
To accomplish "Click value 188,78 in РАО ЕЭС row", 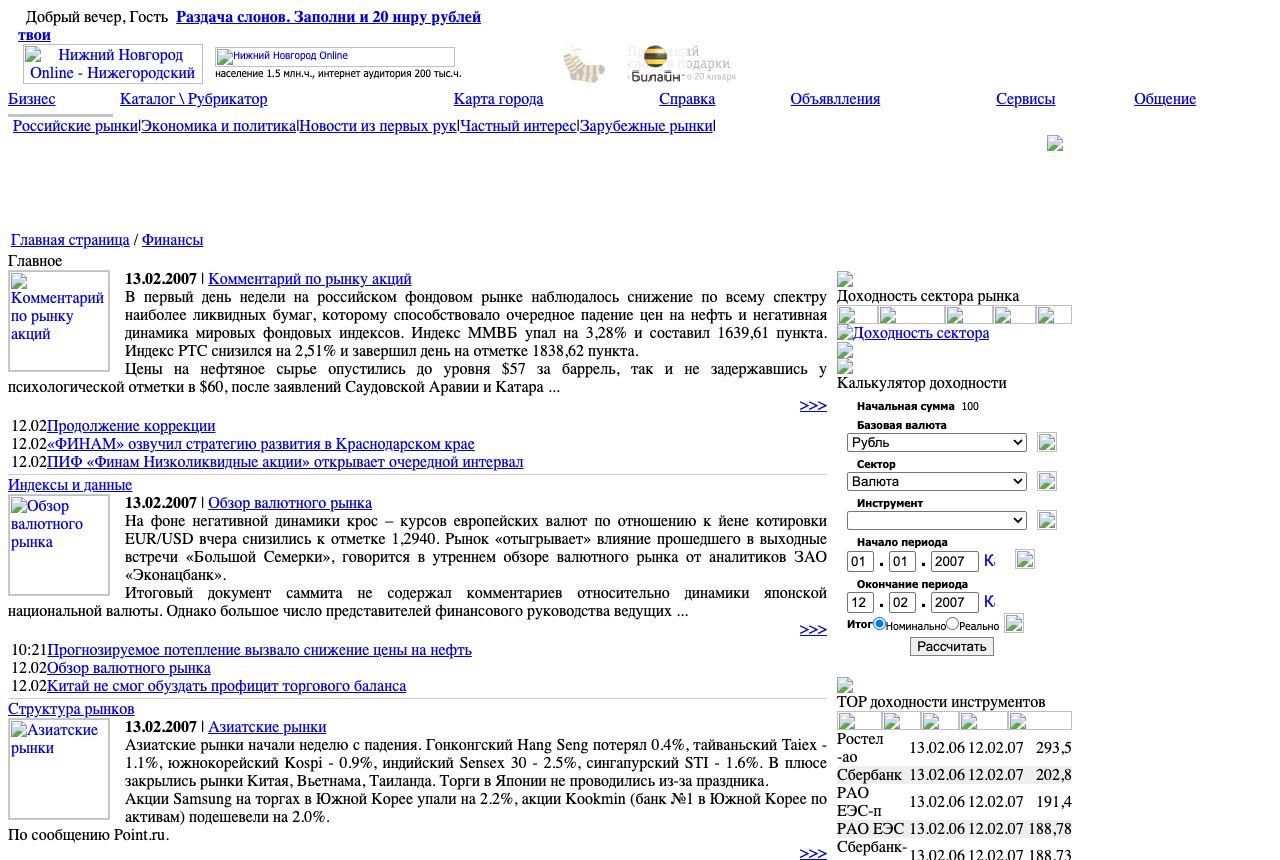I will coord(1050,829).
